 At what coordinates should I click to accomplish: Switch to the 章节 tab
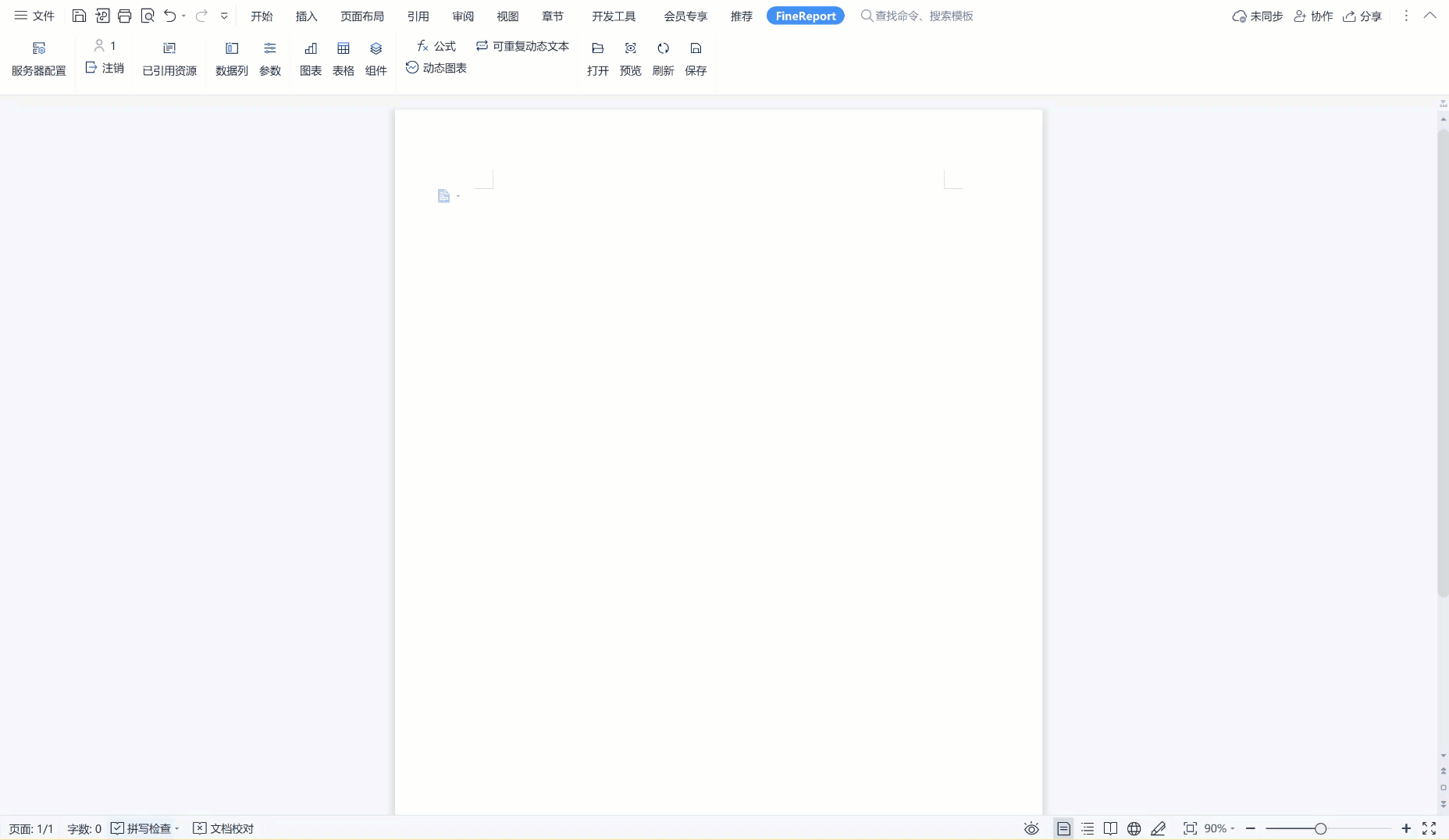click(553, 16)
